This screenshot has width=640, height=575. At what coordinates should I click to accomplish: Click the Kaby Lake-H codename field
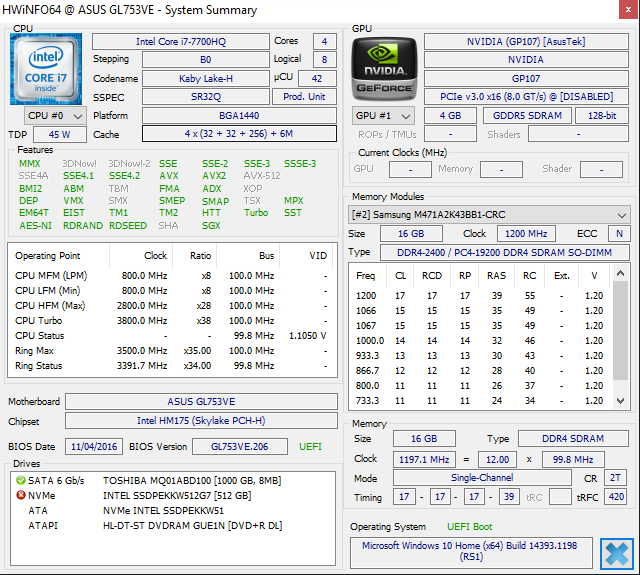tap(206, 78)
